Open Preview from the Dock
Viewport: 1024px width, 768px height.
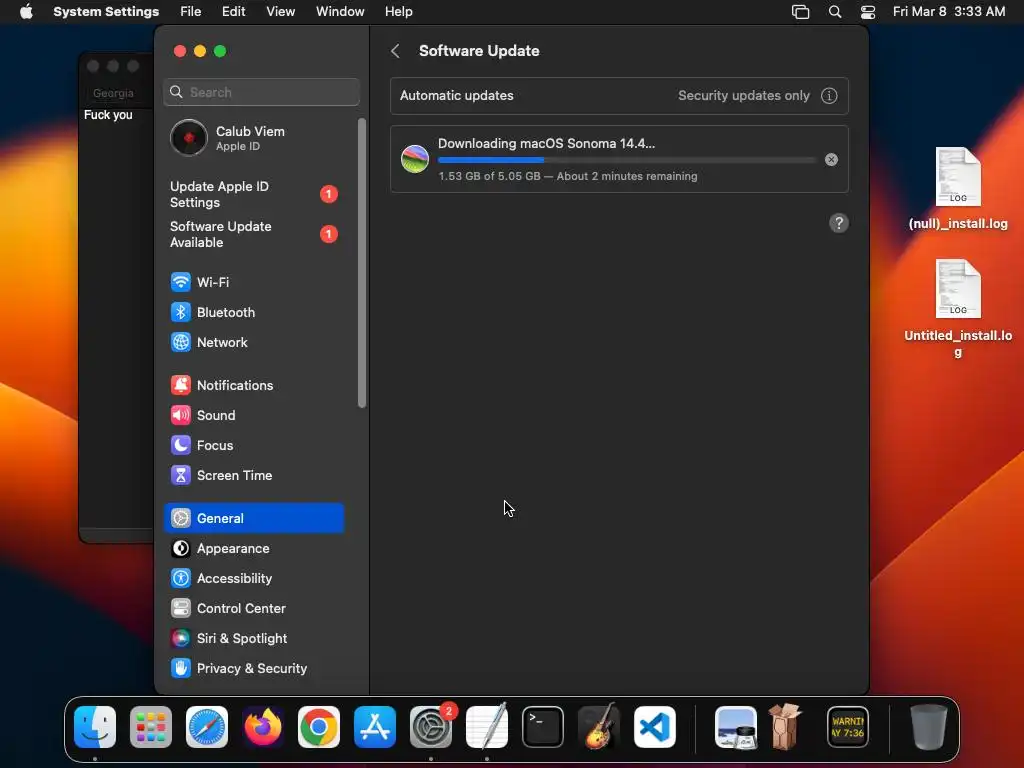click(x=736, y=727)
